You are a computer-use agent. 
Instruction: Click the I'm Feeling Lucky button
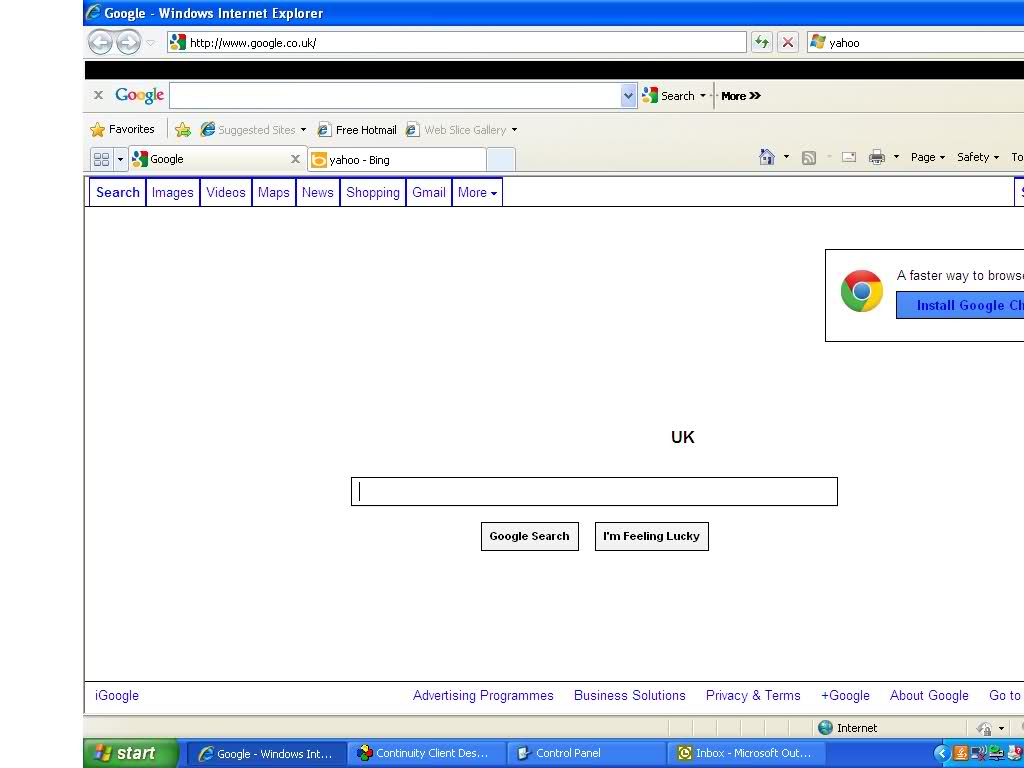652,536
